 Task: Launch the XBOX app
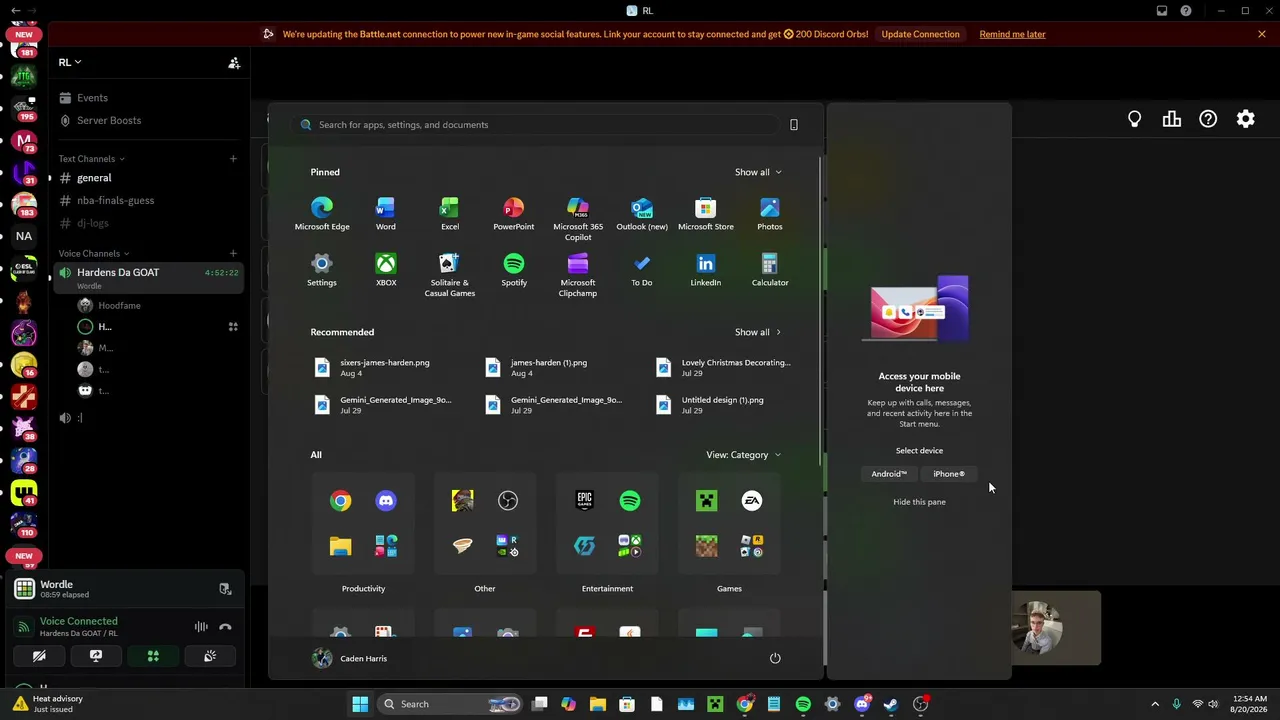coord(386,270)
